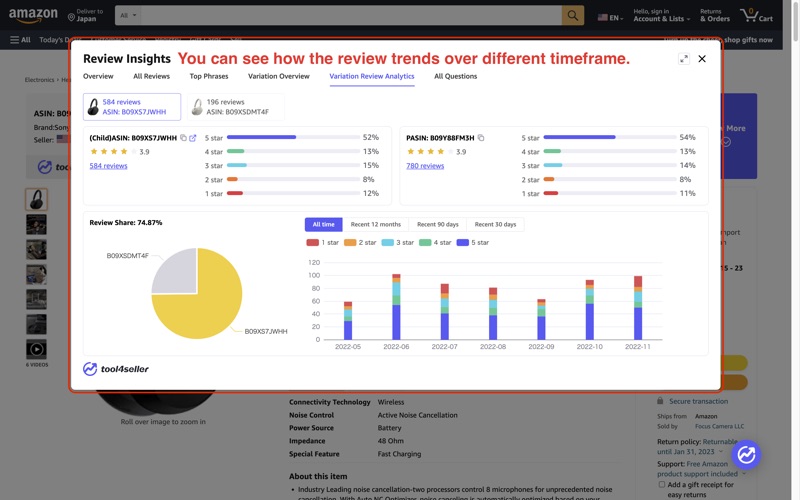Open the Variation Overview tab
800x500 pixels.
279,76
